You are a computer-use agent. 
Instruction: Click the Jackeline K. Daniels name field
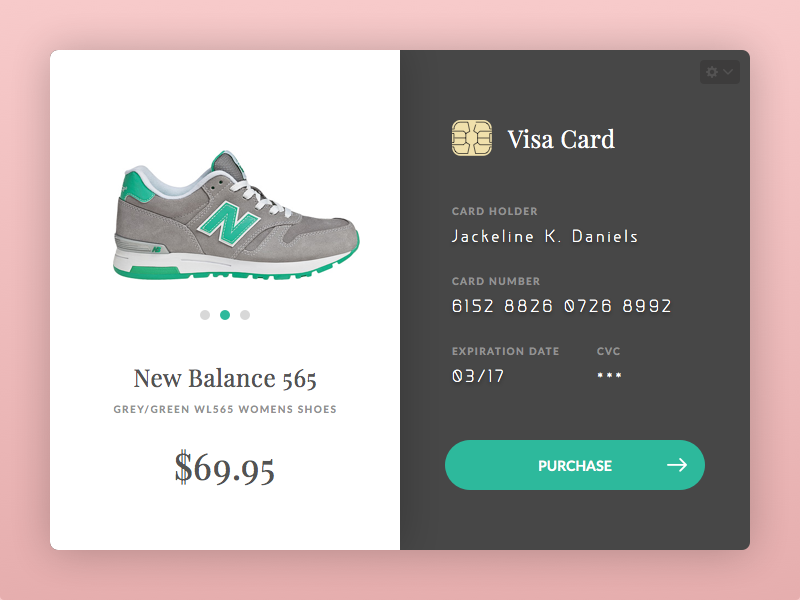click(x=544, y=237)
